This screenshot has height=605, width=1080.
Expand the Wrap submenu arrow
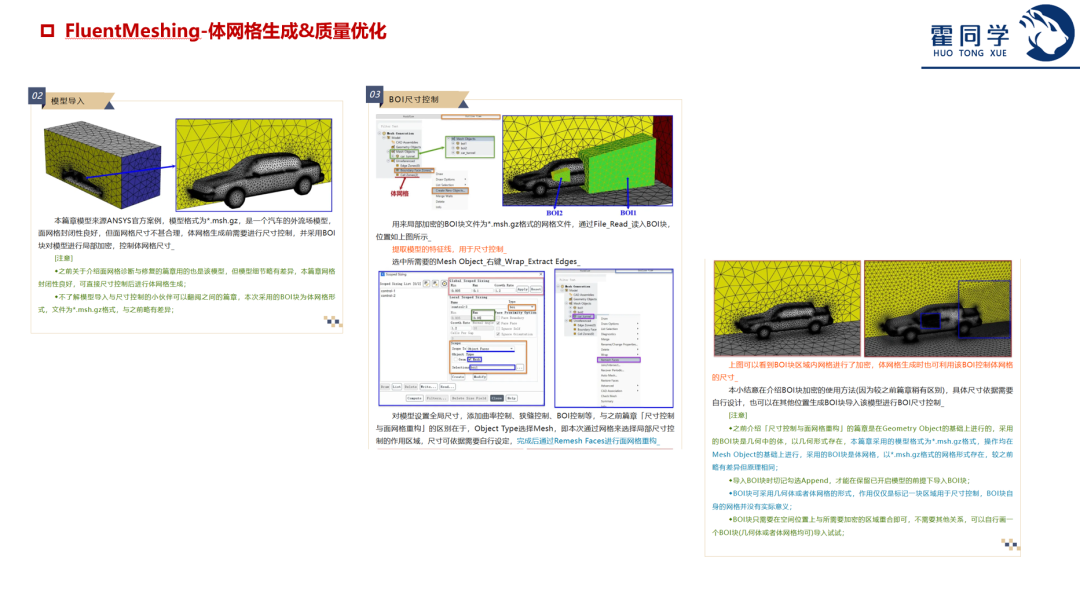(638, 354)
